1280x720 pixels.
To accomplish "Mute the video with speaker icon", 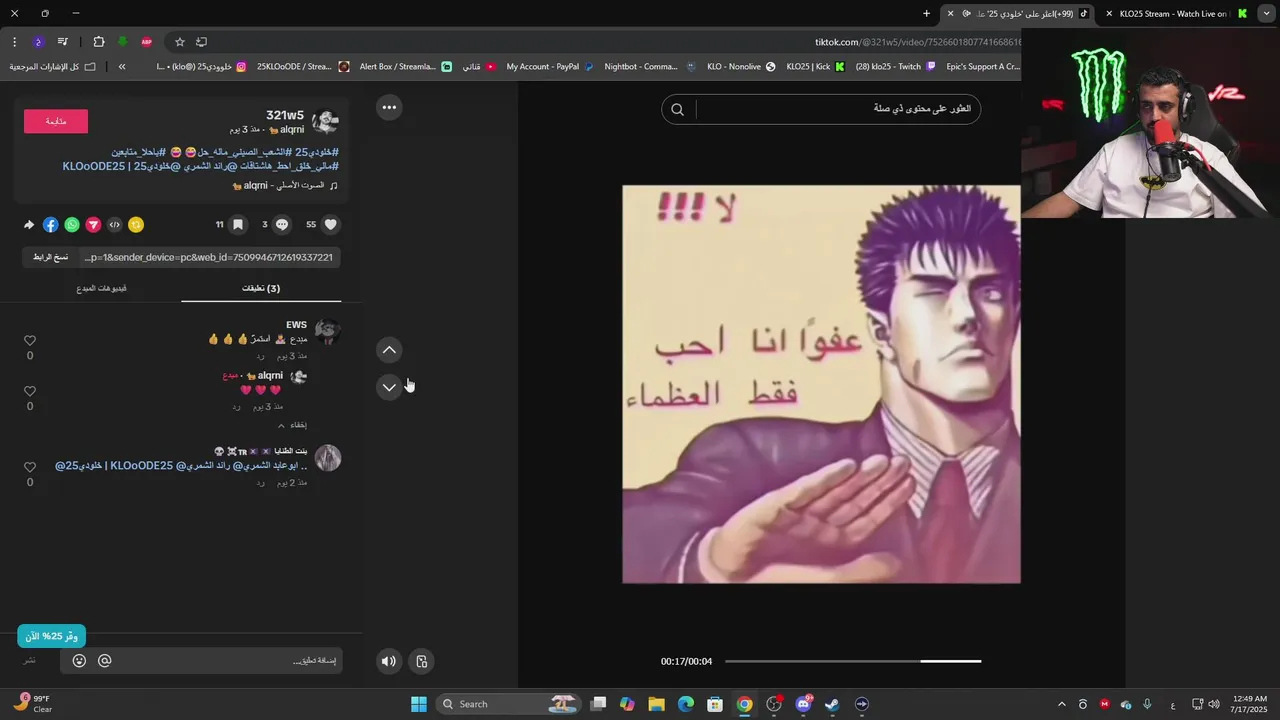I will pos(389,661).
